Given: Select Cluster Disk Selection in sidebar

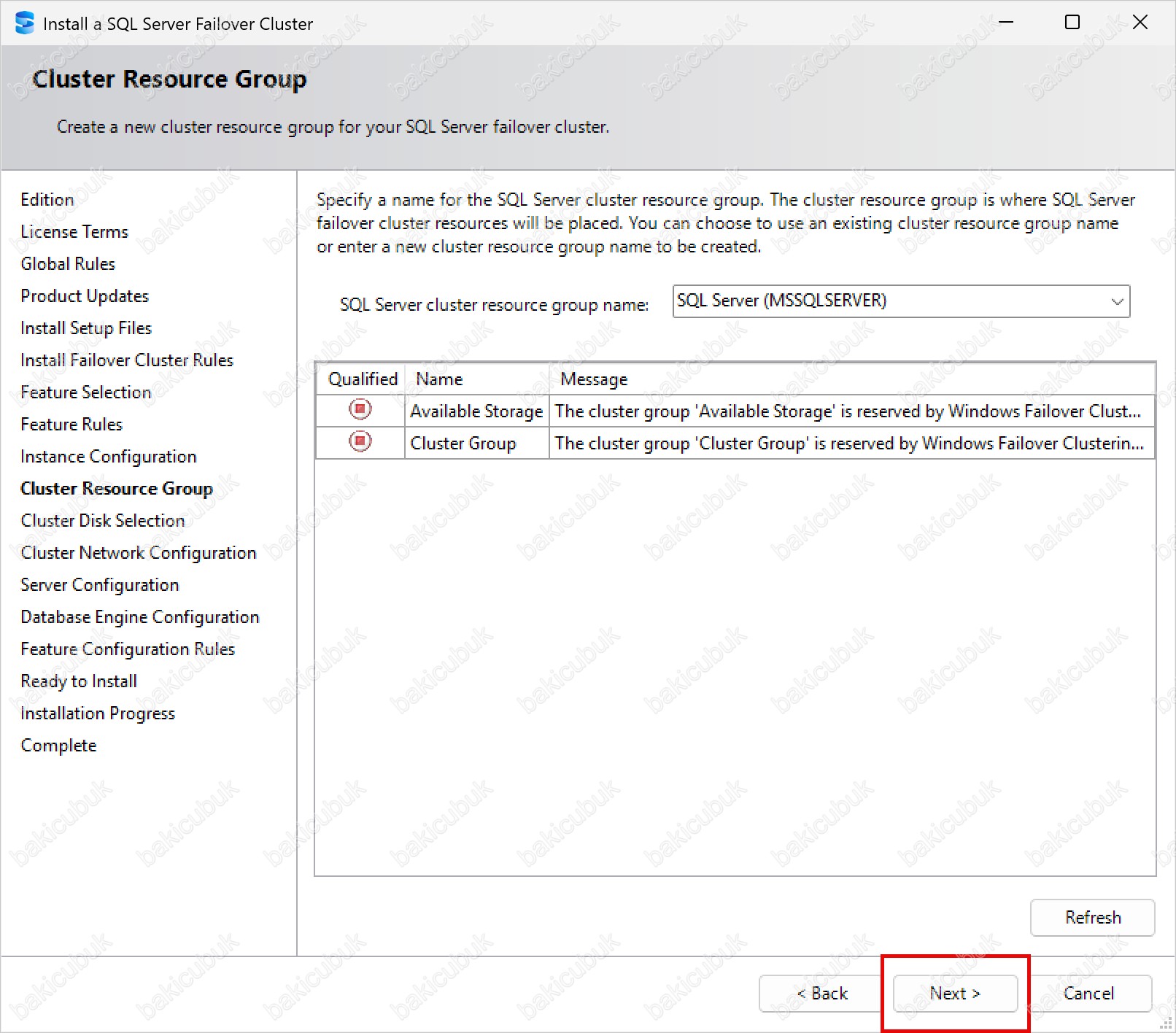Looking at the screenshot, I should pos(103,521).
